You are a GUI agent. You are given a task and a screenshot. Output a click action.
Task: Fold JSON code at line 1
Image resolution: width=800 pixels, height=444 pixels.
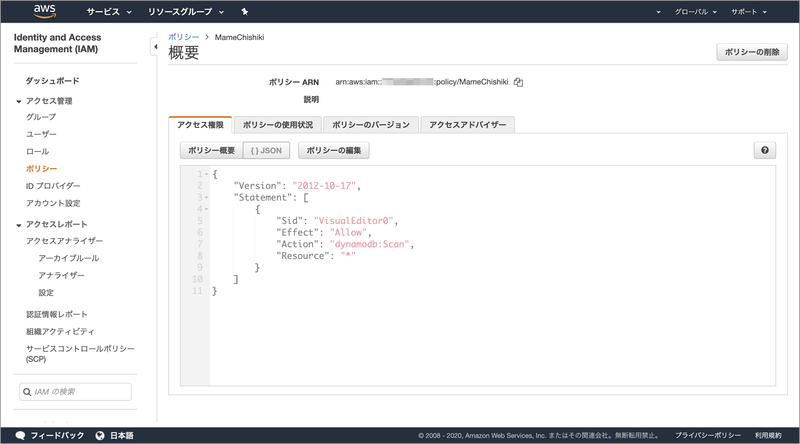(x=207, y=174)
